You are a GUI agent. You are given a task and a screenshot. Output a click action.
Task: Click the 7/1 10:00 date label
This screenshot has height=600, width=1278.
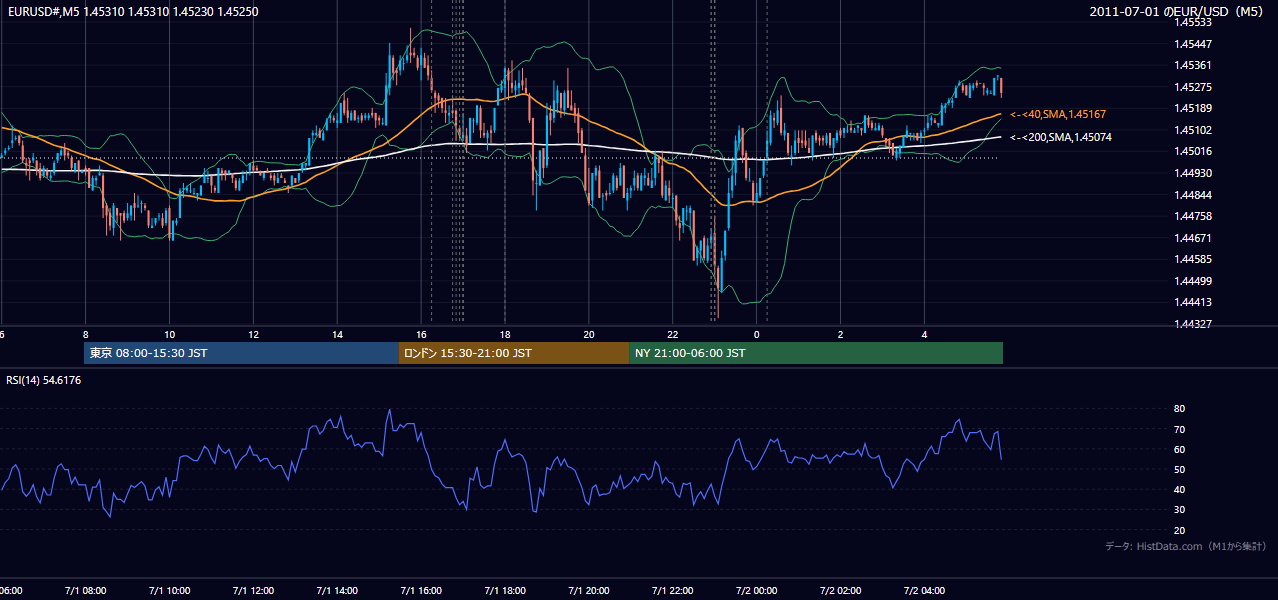[x=169, y=591]
